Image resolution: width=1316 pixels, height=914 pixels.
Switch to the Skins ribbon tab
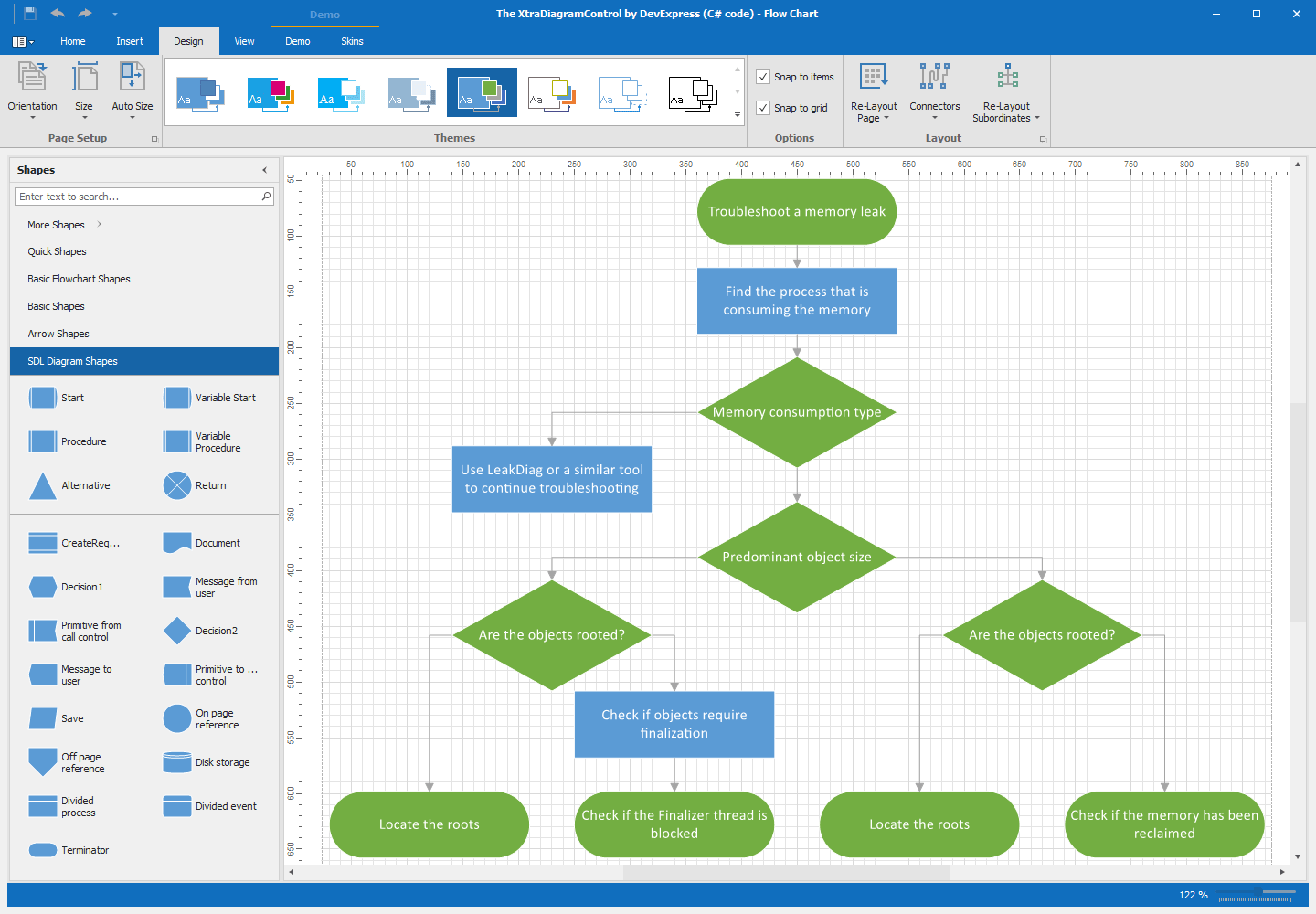coord(352,41)
